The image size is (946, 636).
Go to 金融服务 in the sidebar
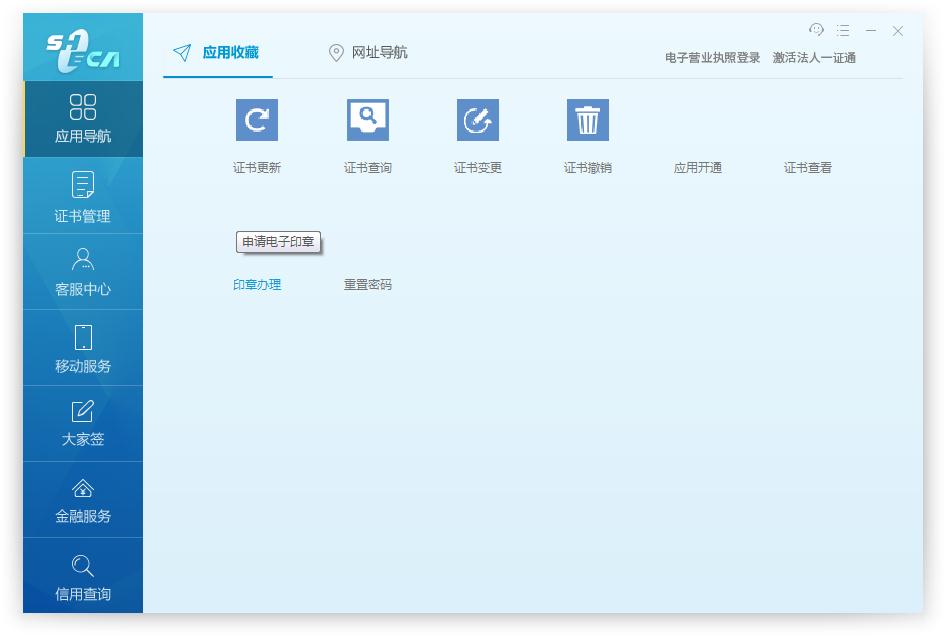(x=82, y=499)
